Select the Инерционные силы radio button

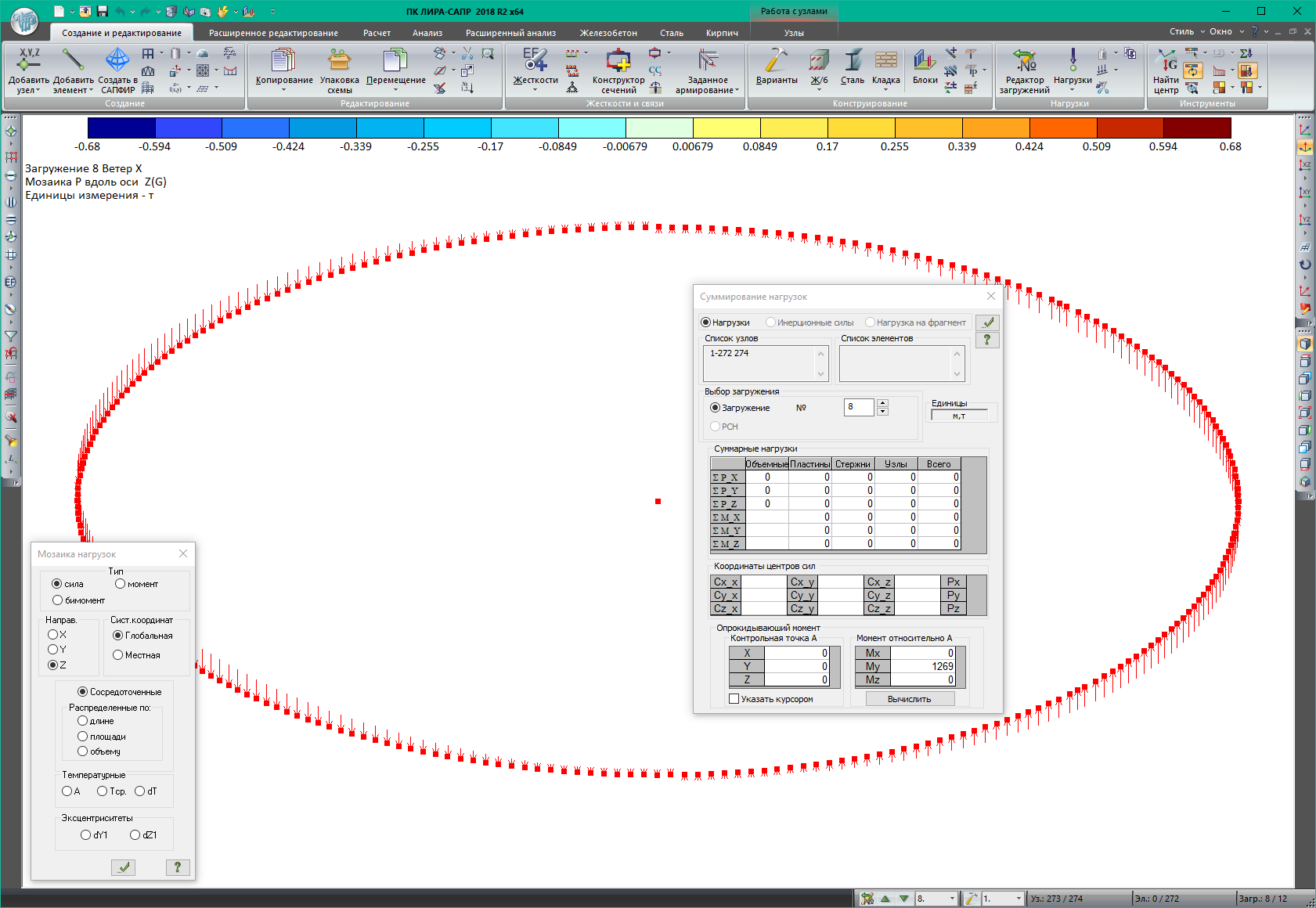771,322
